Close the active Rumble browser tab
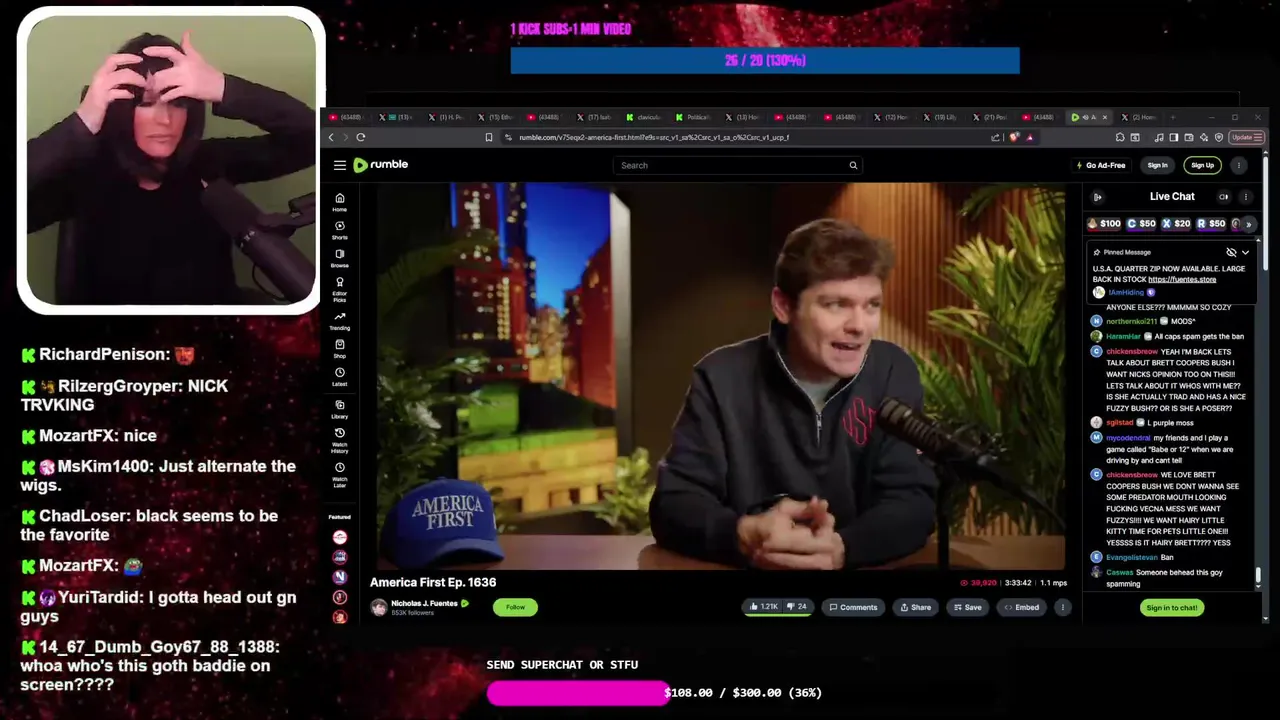Viewport: 1280px width, 720px height. (x=1104, y=117)
